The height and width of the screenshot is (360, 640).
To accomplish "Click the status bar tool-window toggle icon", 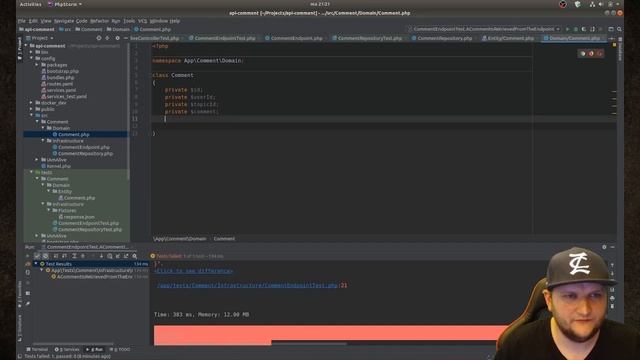I will (20, 356).
